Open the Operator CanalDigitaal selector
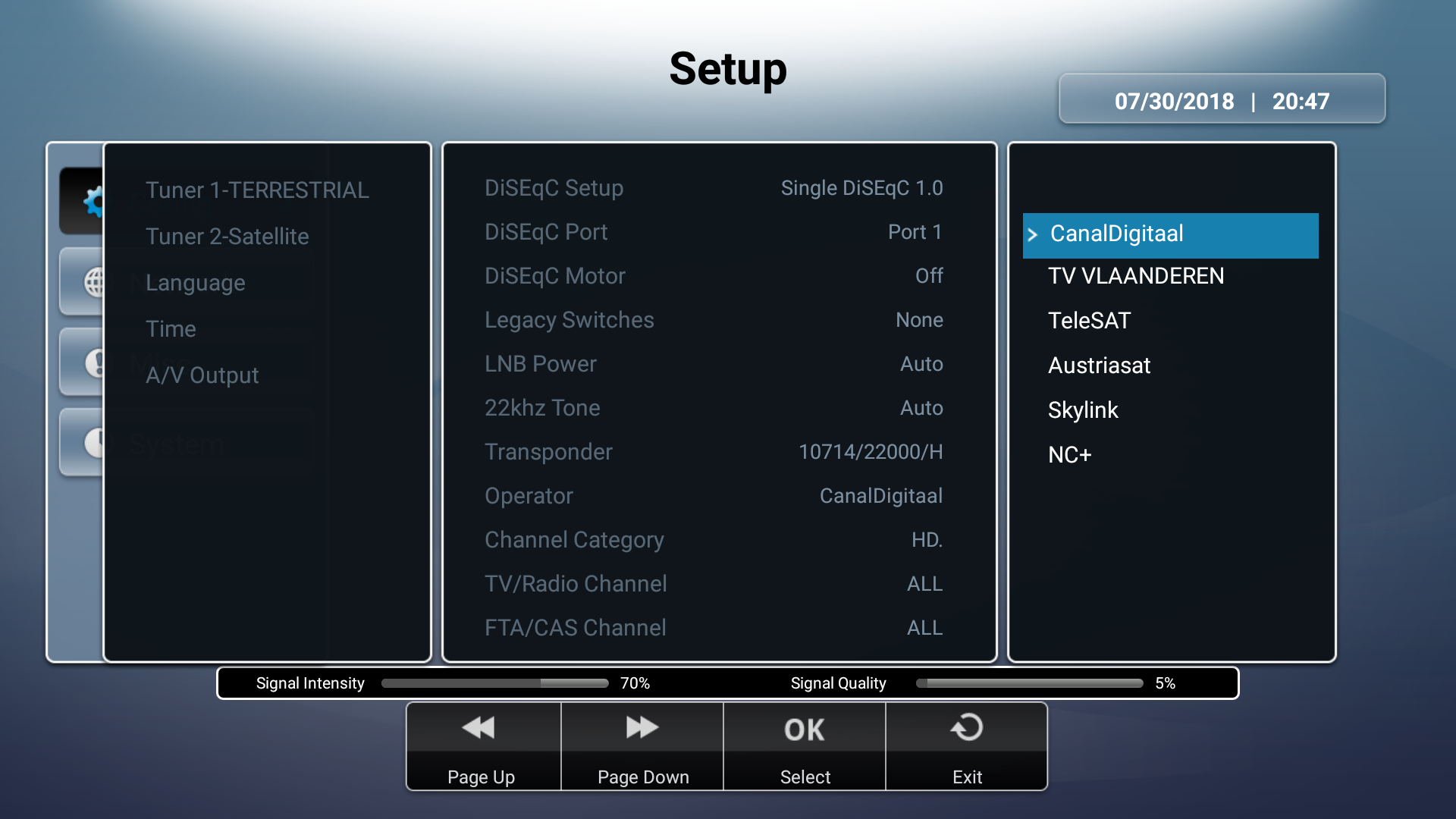The width and height of the screenshot is (1456, 819). [880, 496]
